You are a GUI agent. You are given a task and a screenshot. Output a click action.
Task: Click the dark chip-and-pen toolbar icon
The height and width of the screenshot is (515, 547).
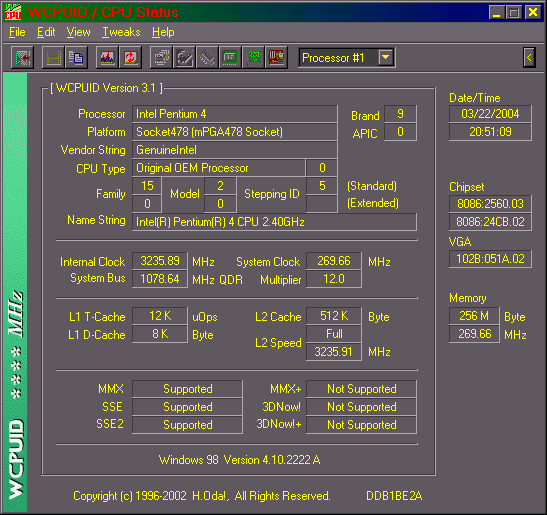(185, 58)
